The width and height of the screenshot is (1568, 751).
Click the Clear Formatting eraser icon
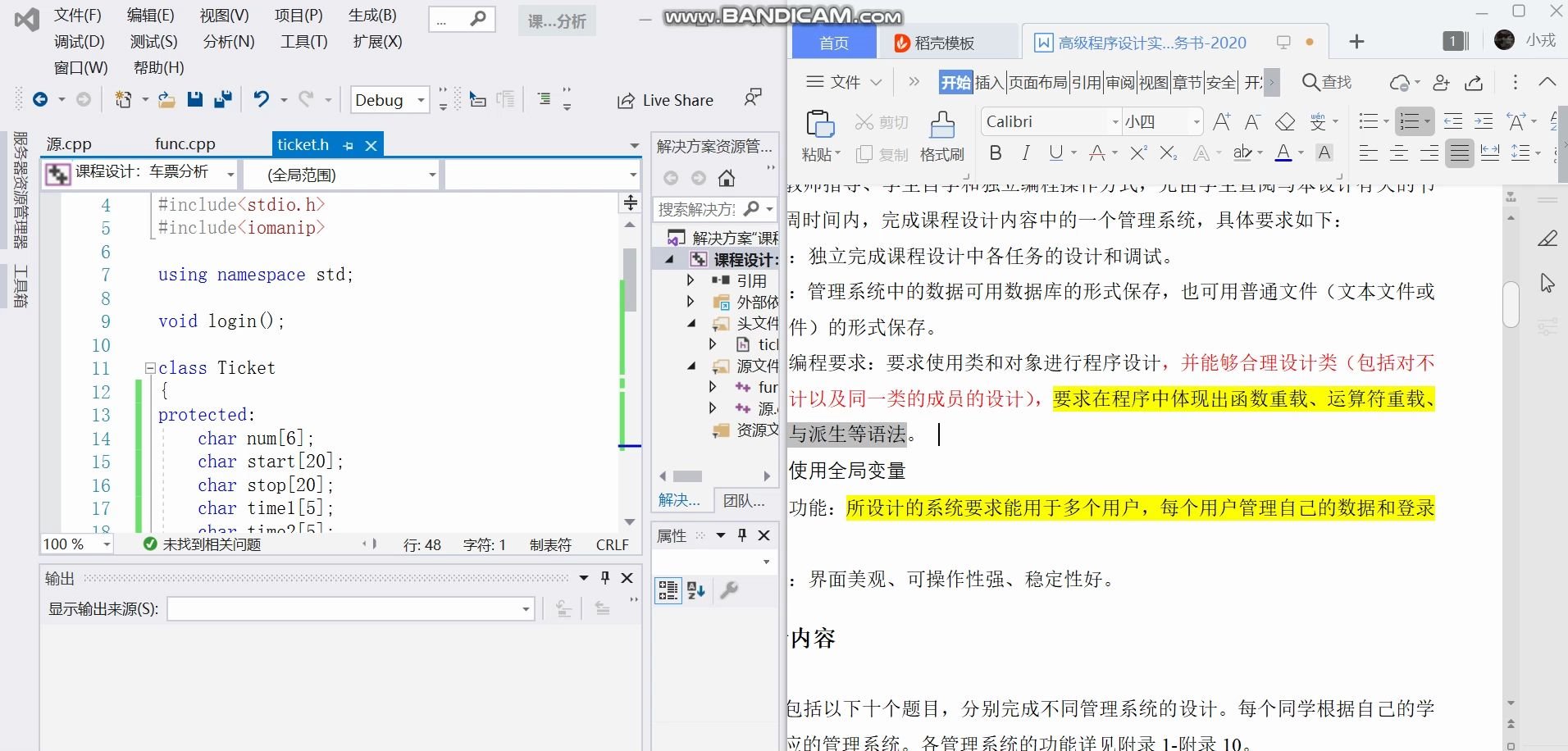coord(1285,122)
